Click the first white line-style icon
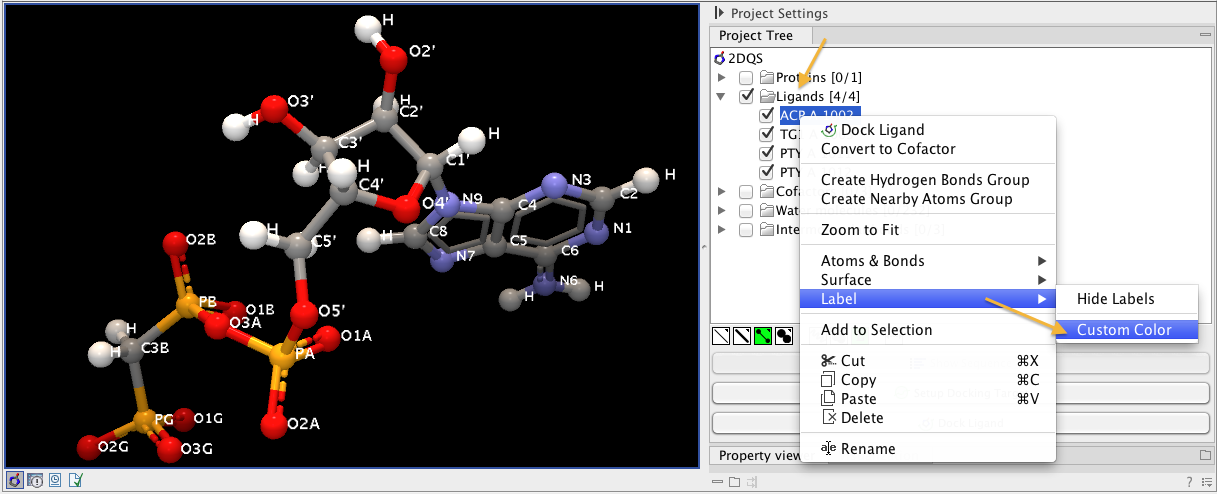1217x494 pixels. point(720,337)
